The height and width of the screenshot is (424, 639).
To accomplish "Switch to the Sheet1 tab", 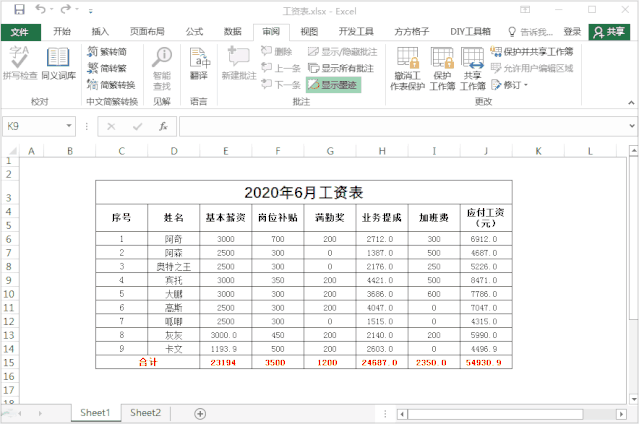I will click(x=95, y=413).
